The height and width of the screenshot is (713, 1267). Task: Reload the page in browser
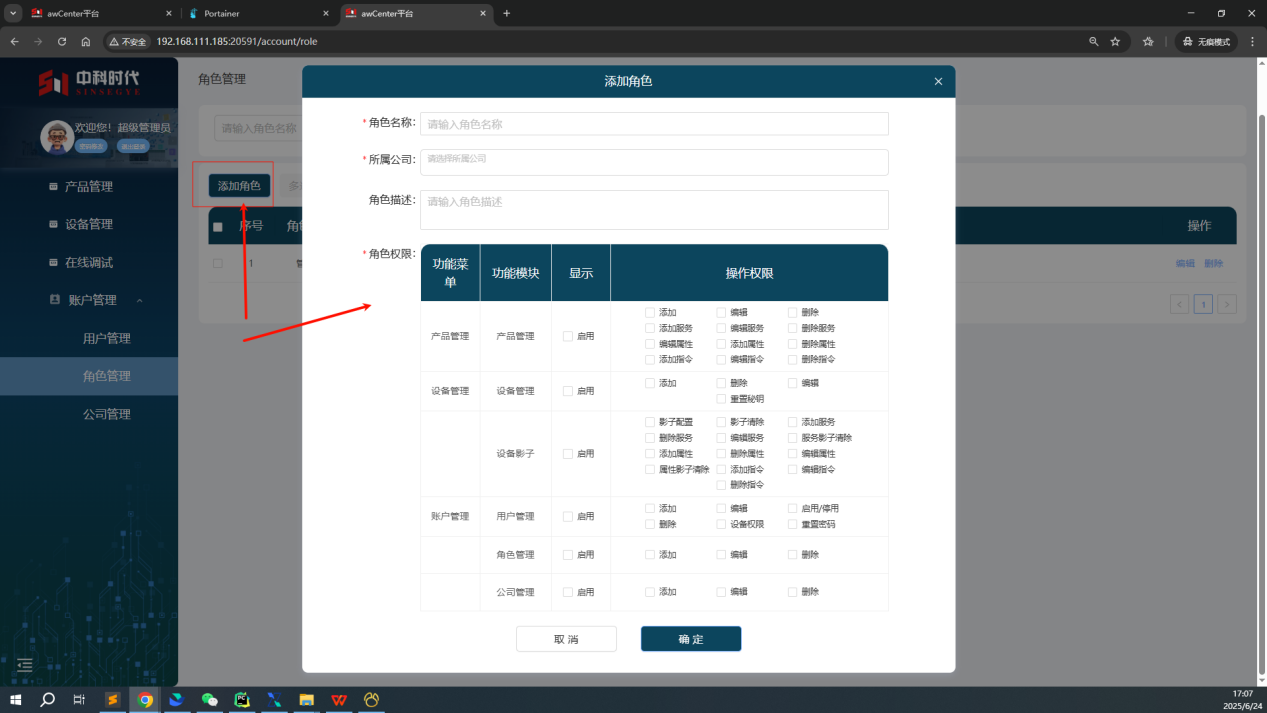tap(62, 42)
